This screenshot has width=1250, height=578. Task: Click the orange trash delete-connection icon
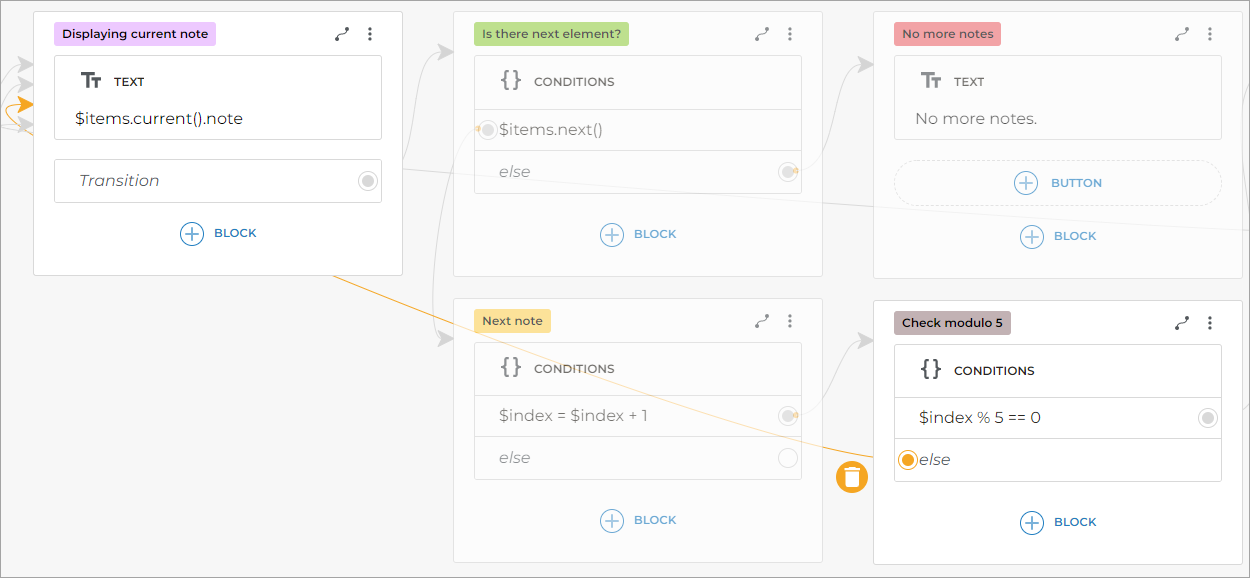(852, 477)
